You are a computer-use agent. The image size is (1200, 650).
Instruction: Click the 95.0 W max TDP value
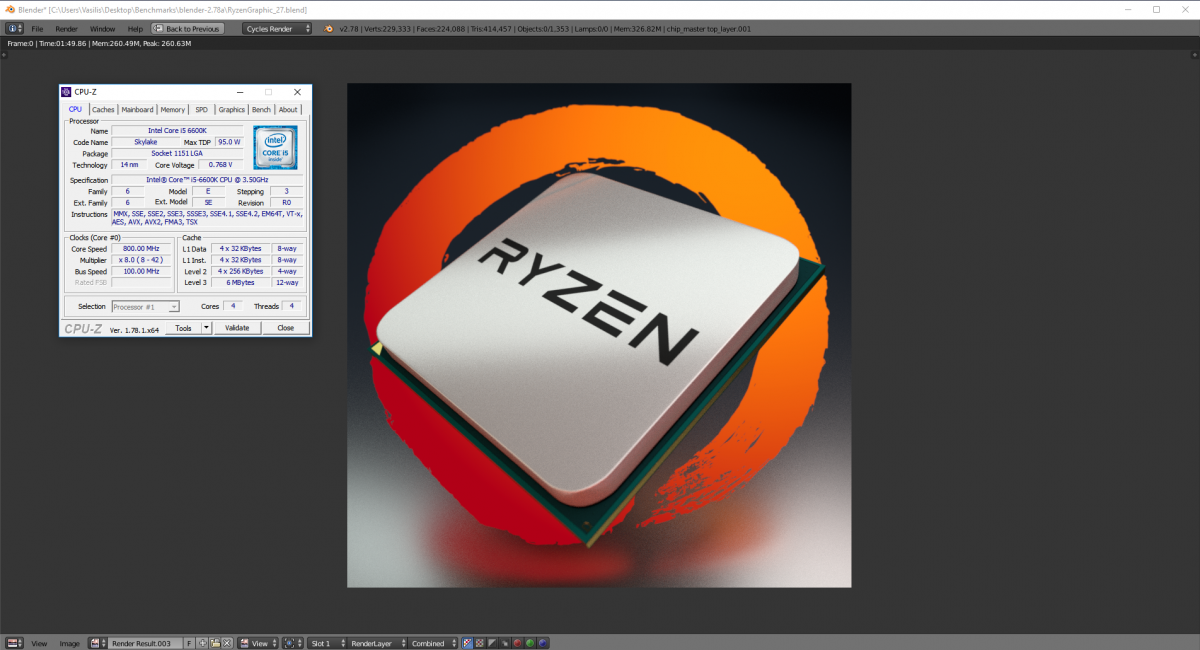point(230,142)
